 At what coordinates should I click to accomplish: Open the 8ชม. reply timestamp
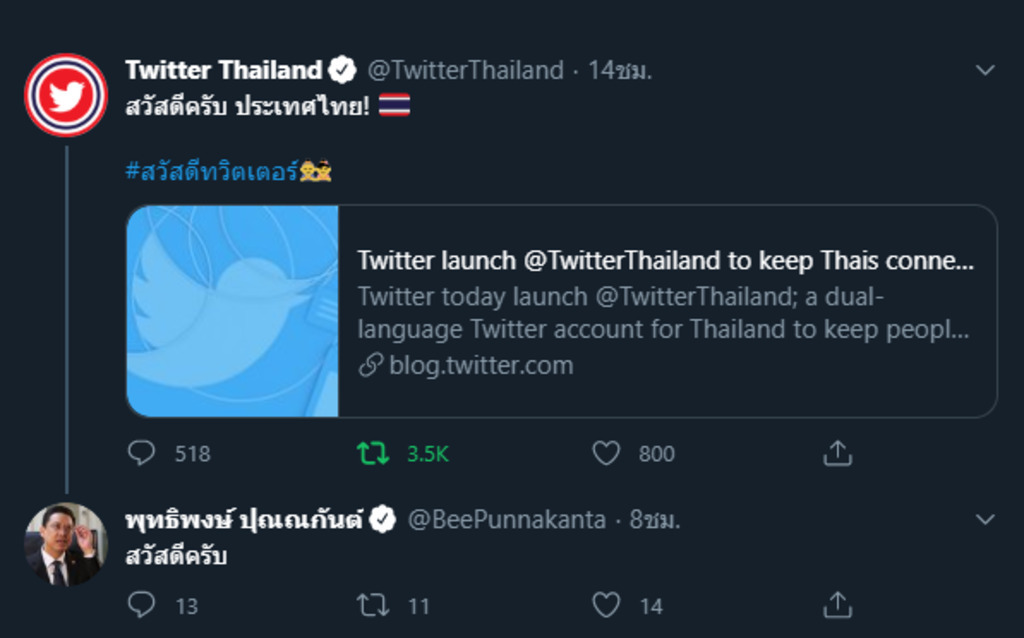(655, 520)
